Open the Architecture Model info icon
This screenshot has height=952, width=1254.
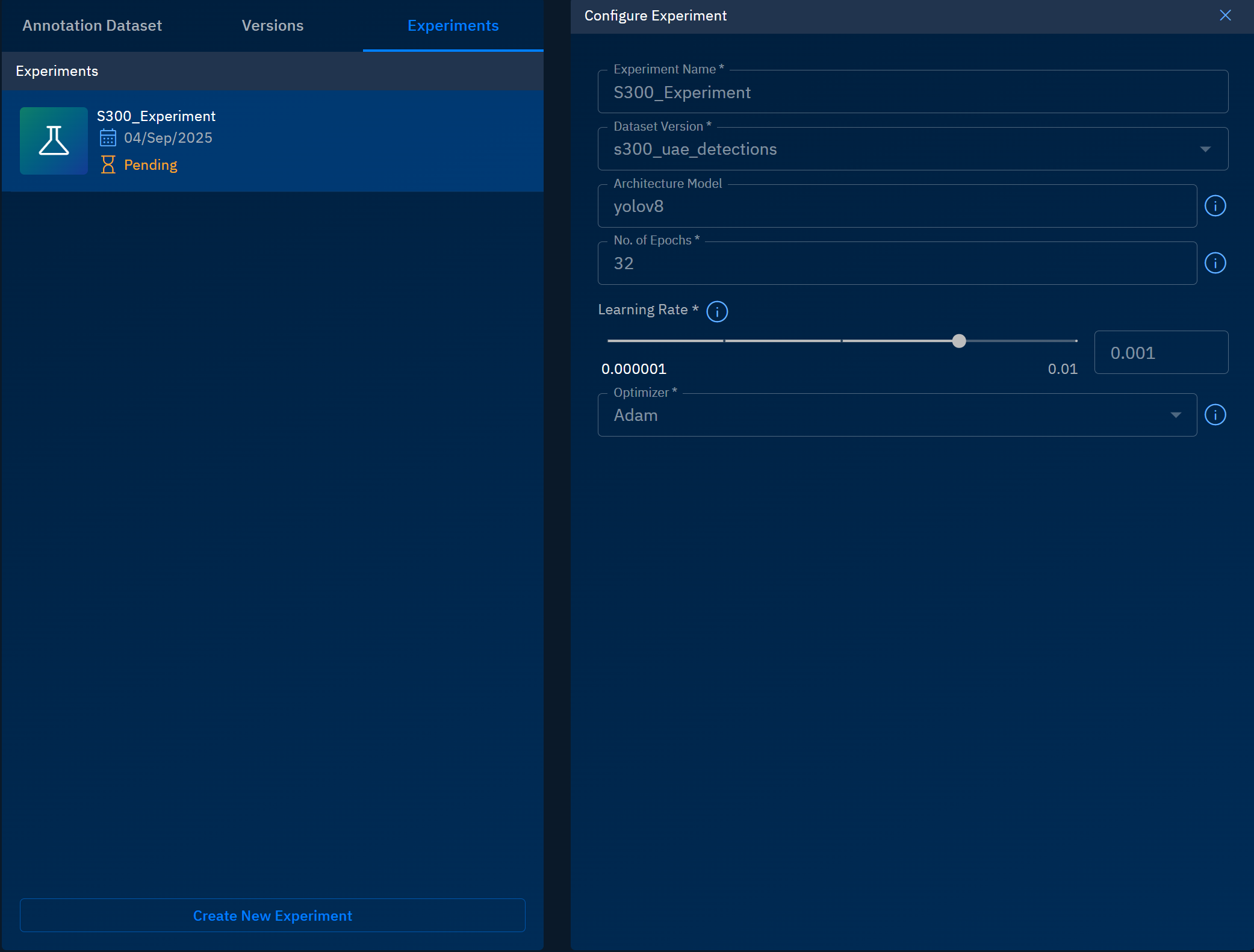point(1215,206)
